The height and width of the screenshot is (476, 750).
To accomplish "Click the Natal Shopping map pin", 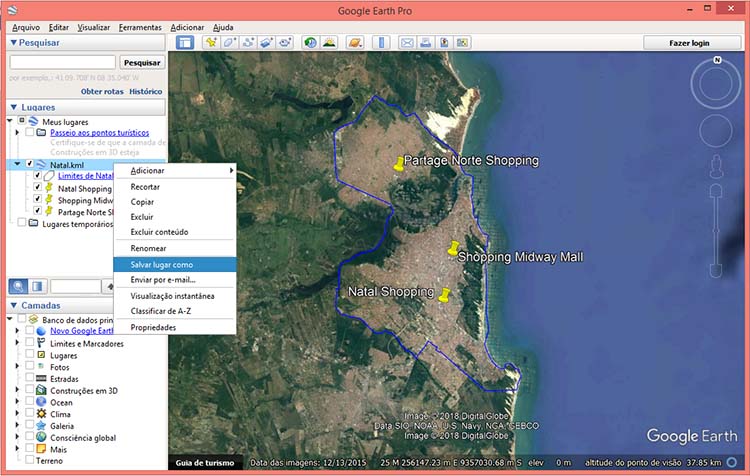I will click(x=444, y=295).
